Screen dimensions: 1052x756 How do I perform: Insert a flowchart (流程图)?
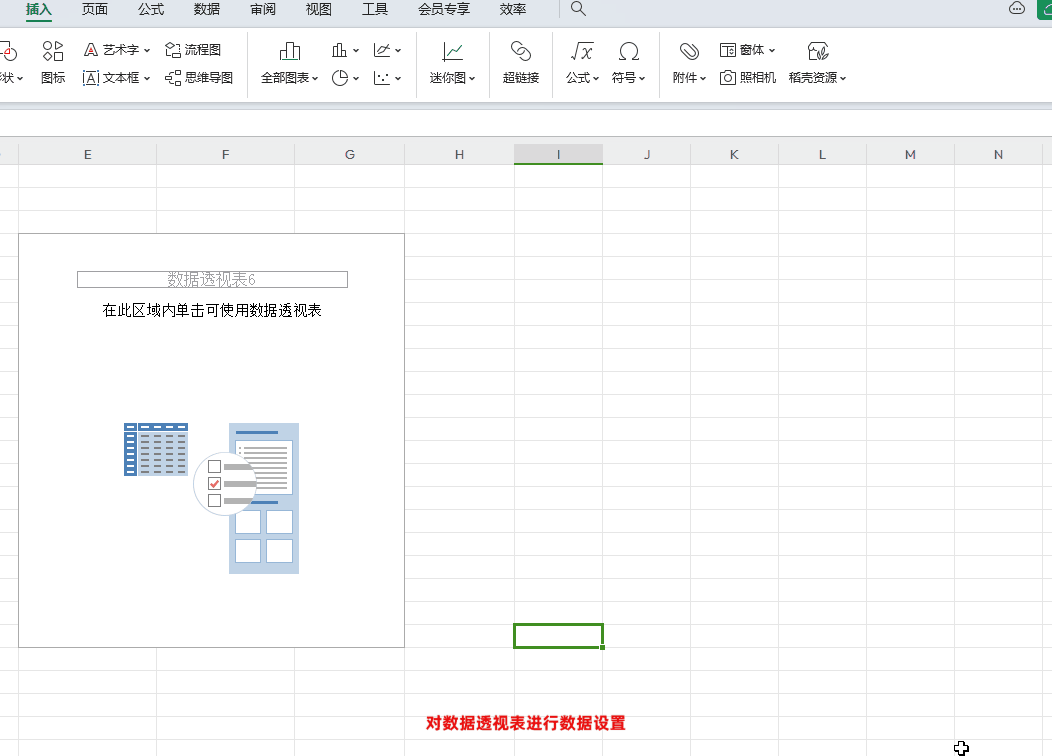click(193, 50)
